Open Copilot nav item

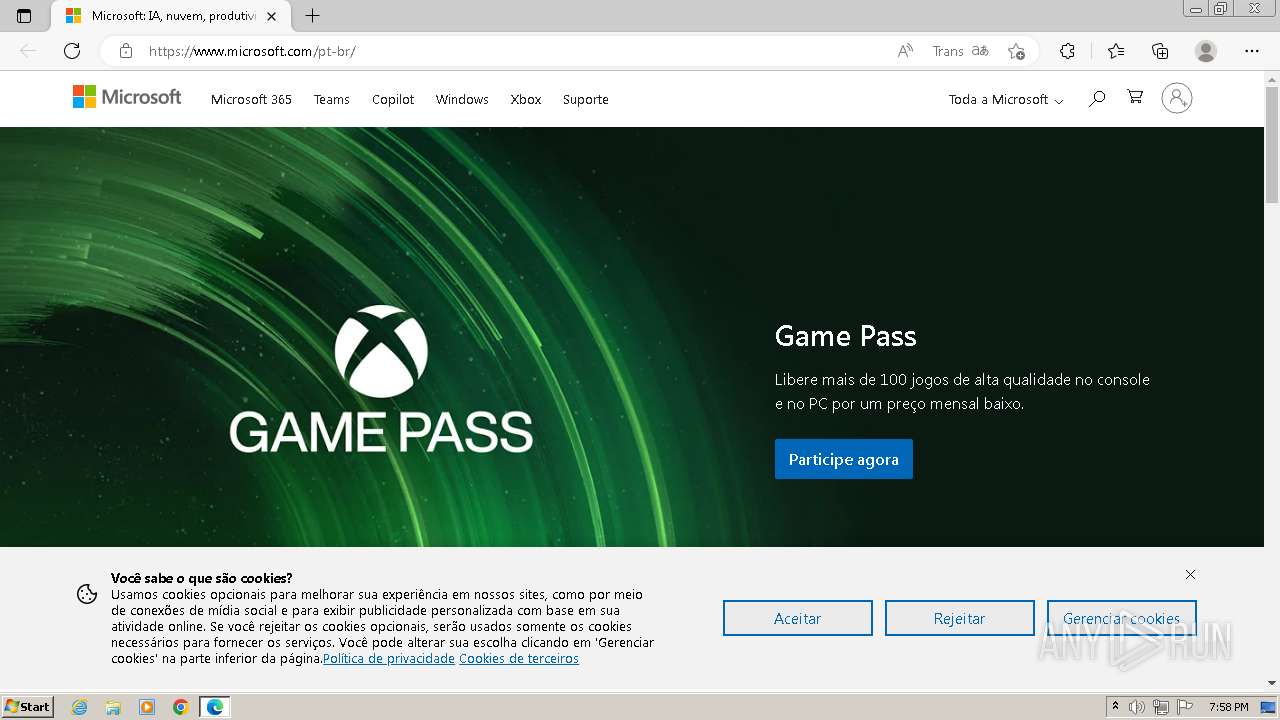(393, 99)
